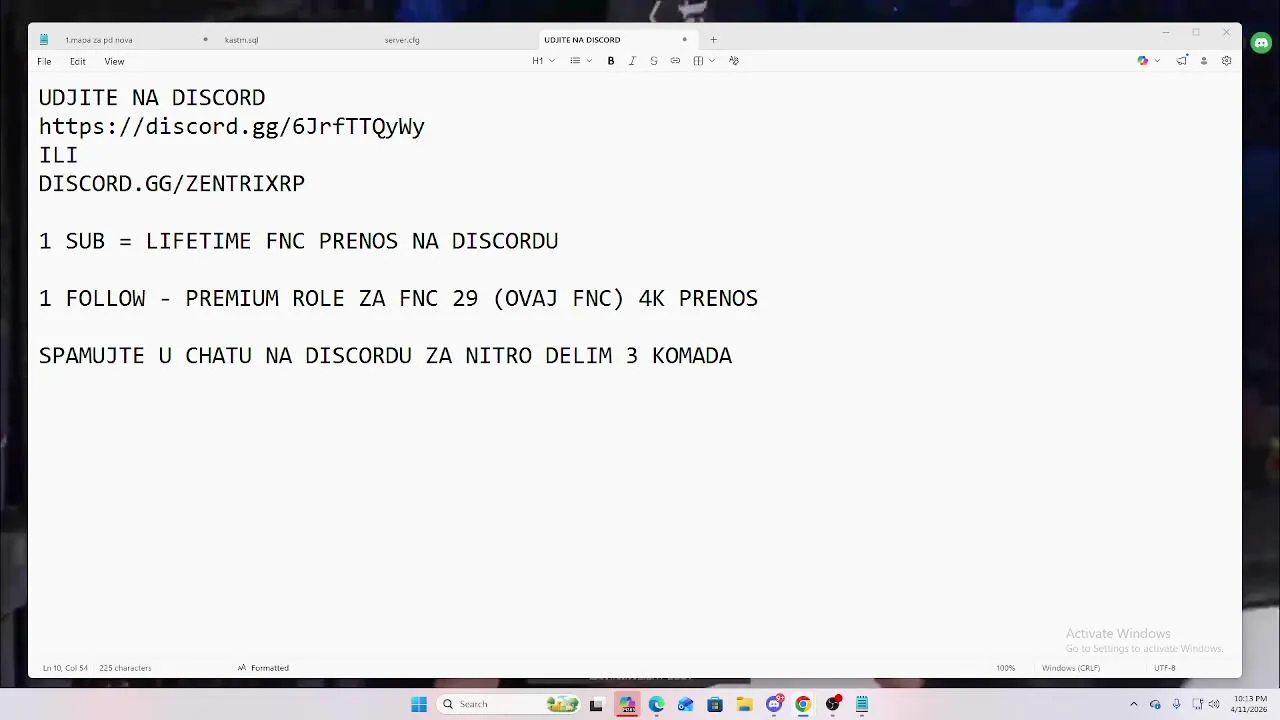The image size is (1280, 720).
Task: Open Outlook from the taskbar
Action: click(685, 704)
